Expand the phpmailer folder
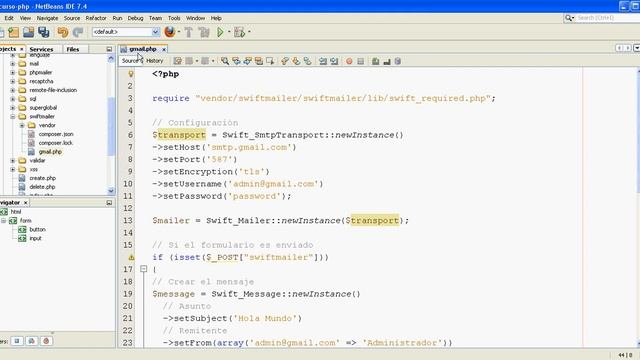Screen dimensions: 640x360 tap(13, 73)
